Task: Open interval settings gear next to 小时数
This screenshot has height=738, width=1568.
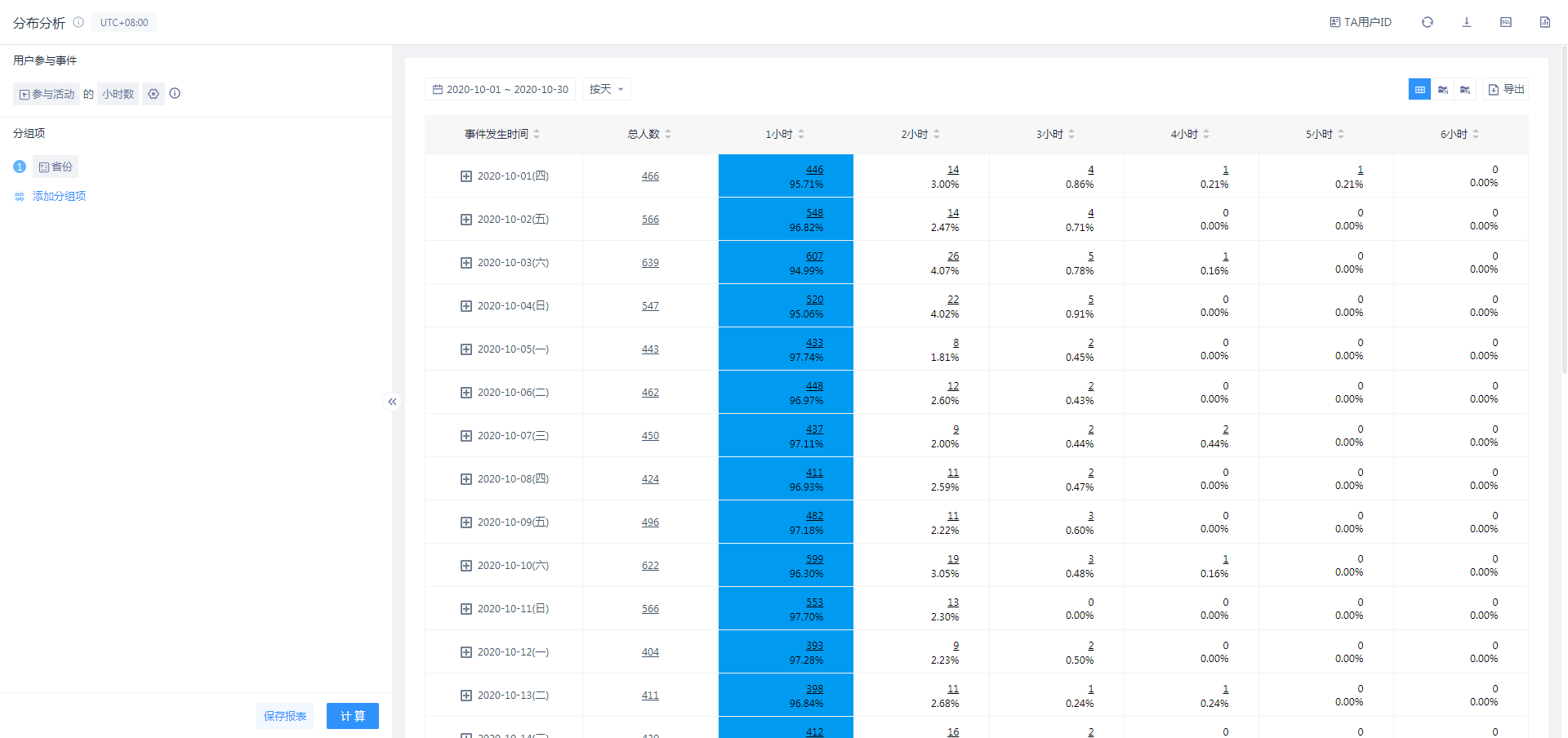Action: click(x=154, y=94)
